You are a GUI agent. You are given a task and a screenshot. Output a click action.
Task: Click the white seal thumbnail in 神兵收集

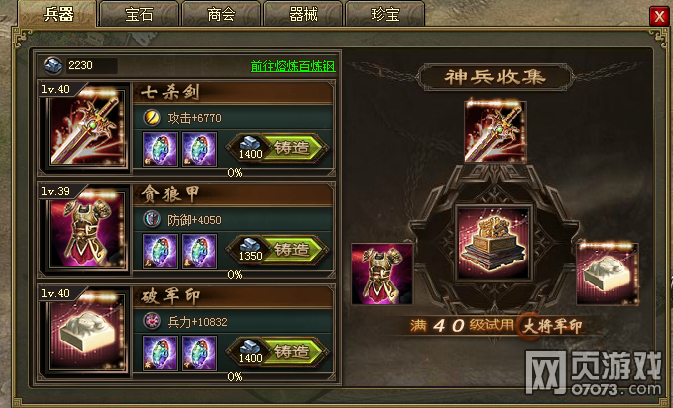coord(607,274)
